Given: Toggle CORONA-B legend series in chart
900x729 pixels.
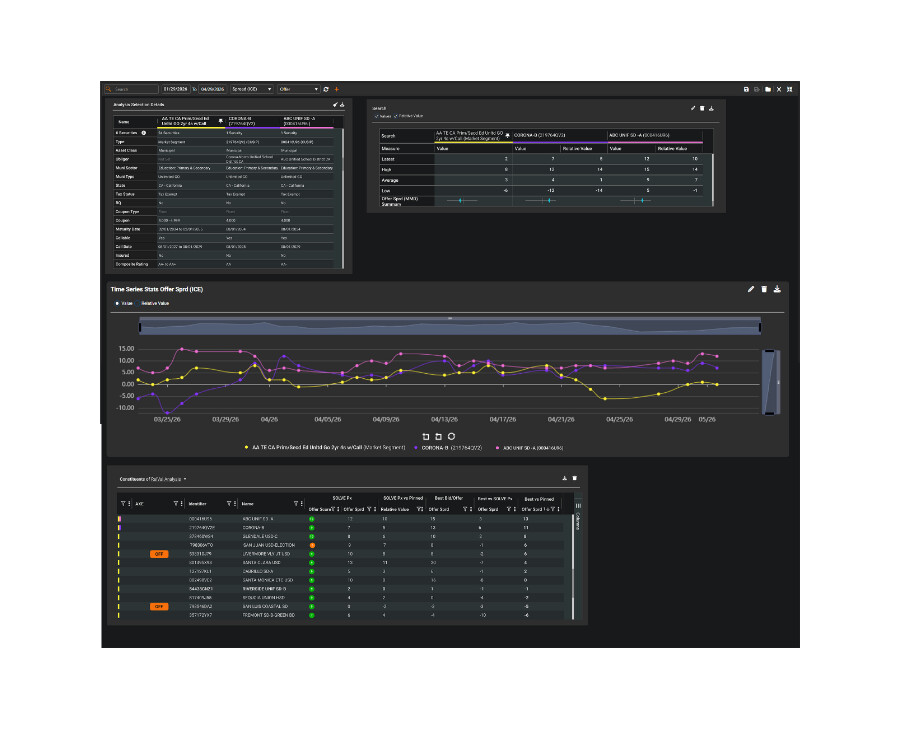Looking at the screenshot, I should 448,448.
